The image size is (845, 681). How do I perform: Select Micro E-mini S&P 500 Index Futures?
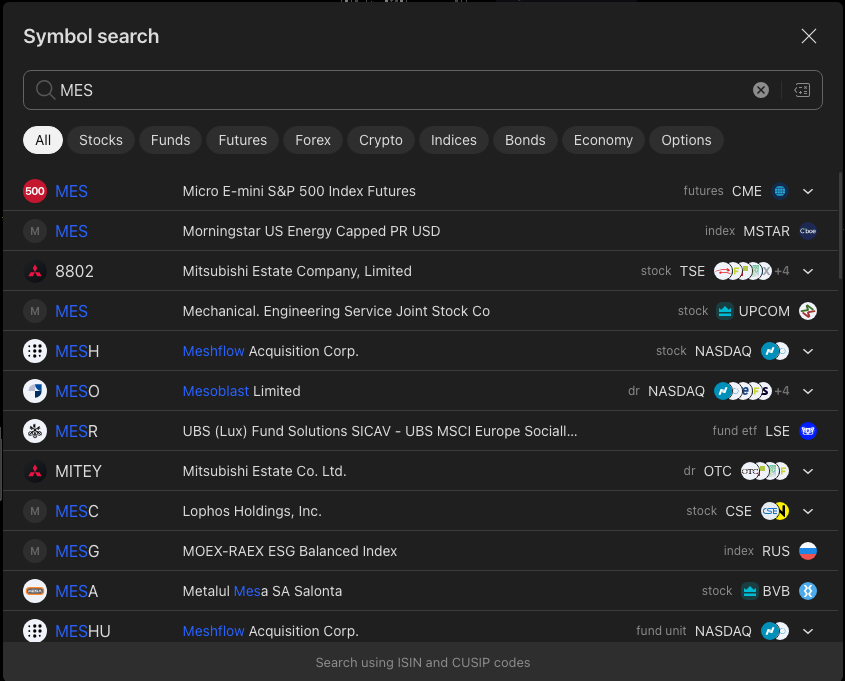pos(299,191)
